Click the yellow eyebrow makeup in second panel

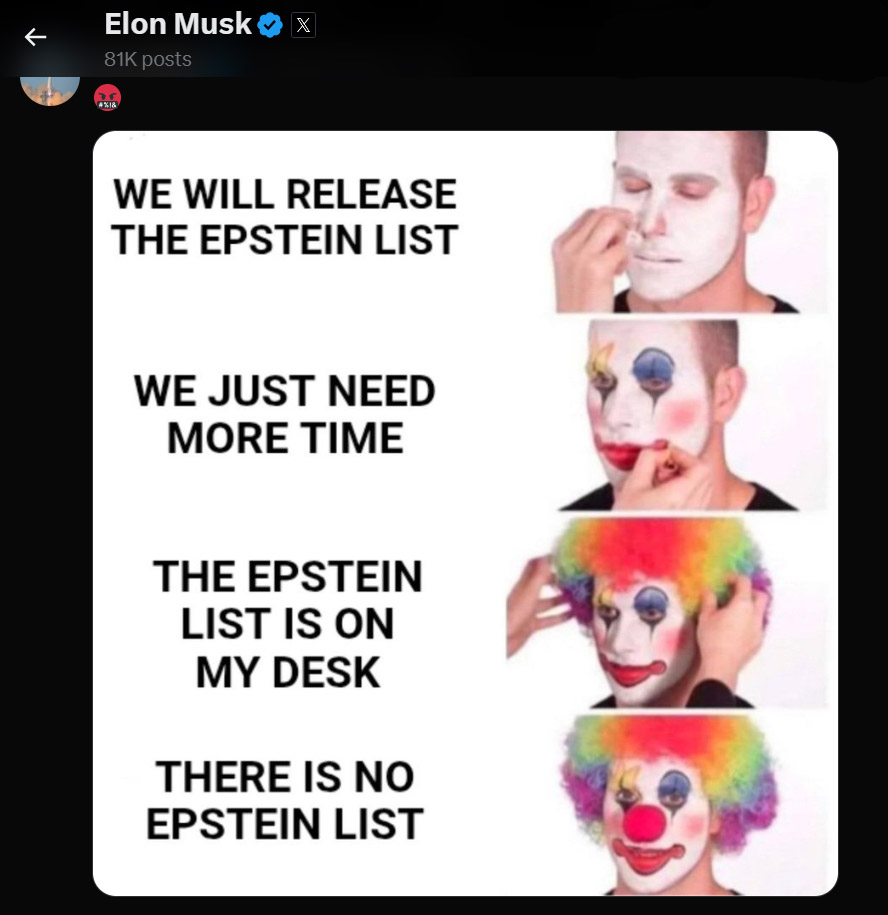[x=600, y=359]
